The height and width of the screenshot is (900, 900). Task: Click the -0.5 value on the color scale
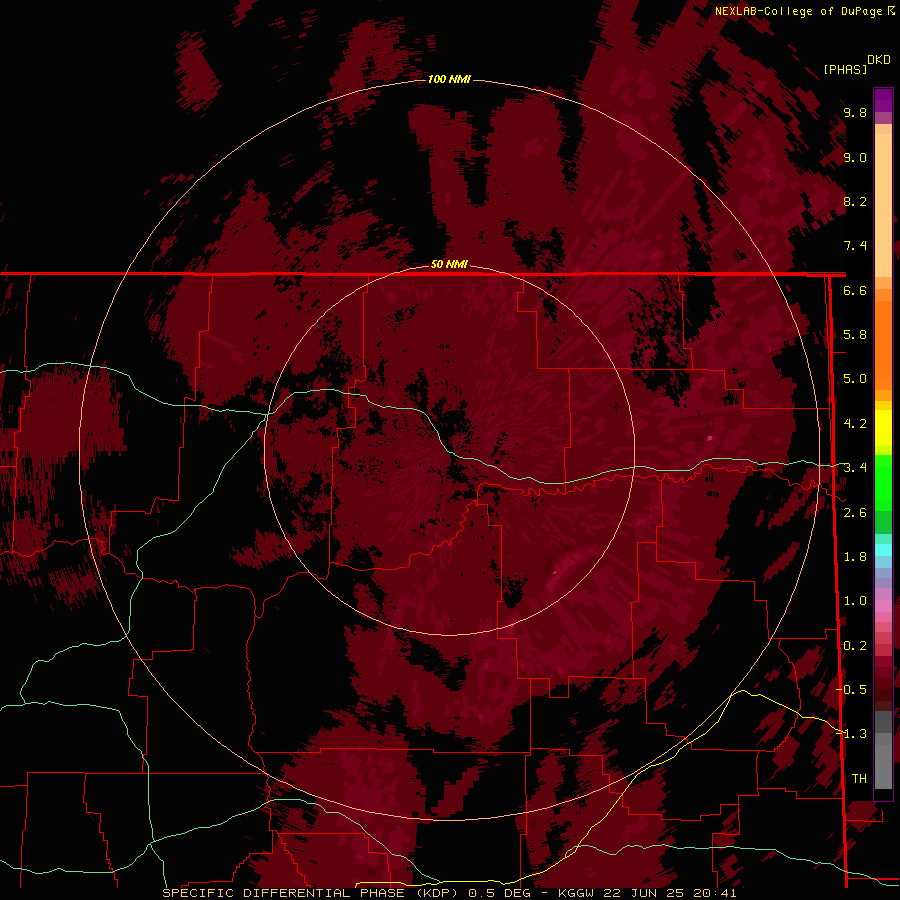tap(851, 690)
